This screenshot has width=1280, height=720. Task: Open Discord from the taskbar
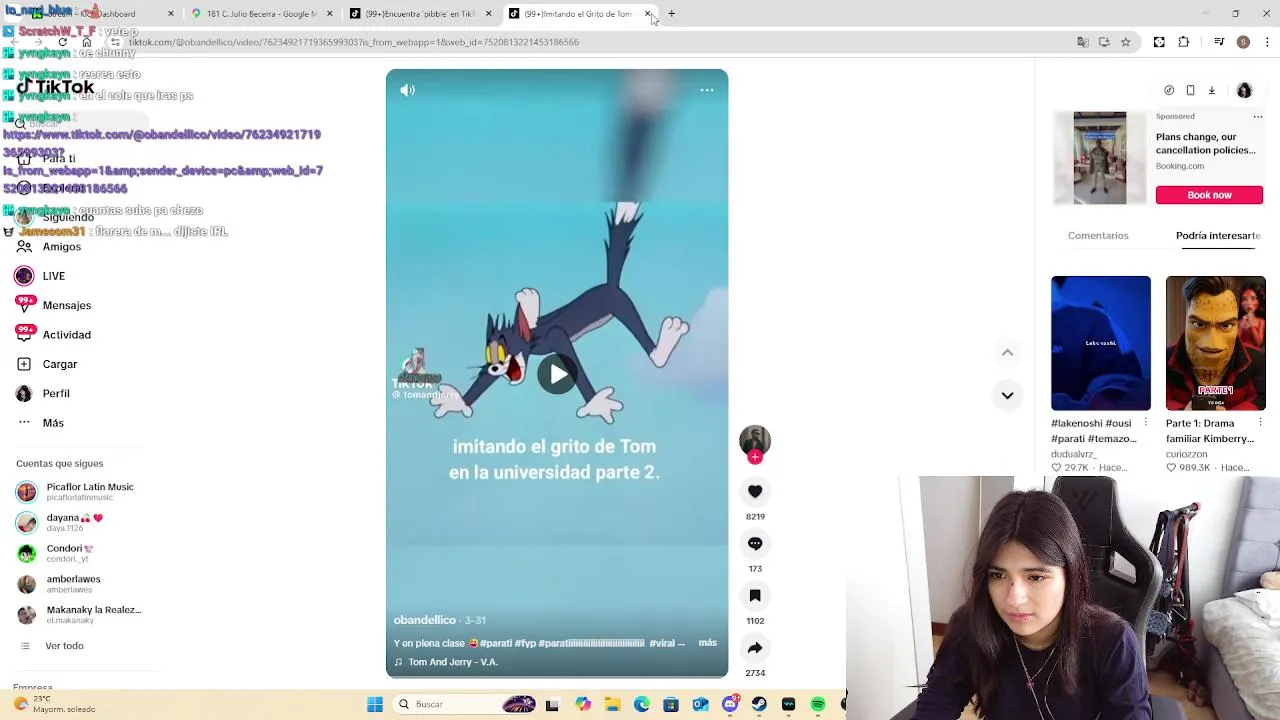click(730, 704)
